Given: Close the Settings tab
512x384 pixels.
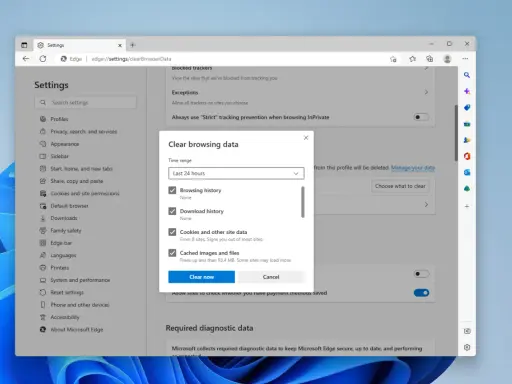Looking at the screenshot, I should [120, 45].
